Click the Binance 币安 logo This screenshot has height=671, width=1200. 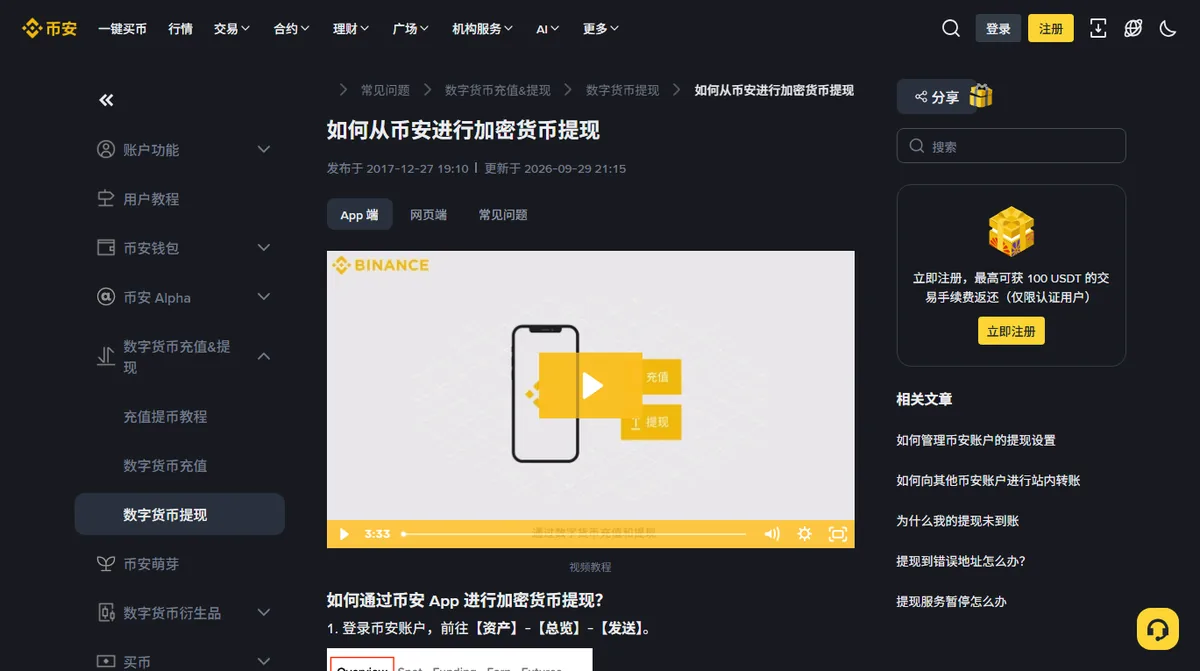point(50,28)
